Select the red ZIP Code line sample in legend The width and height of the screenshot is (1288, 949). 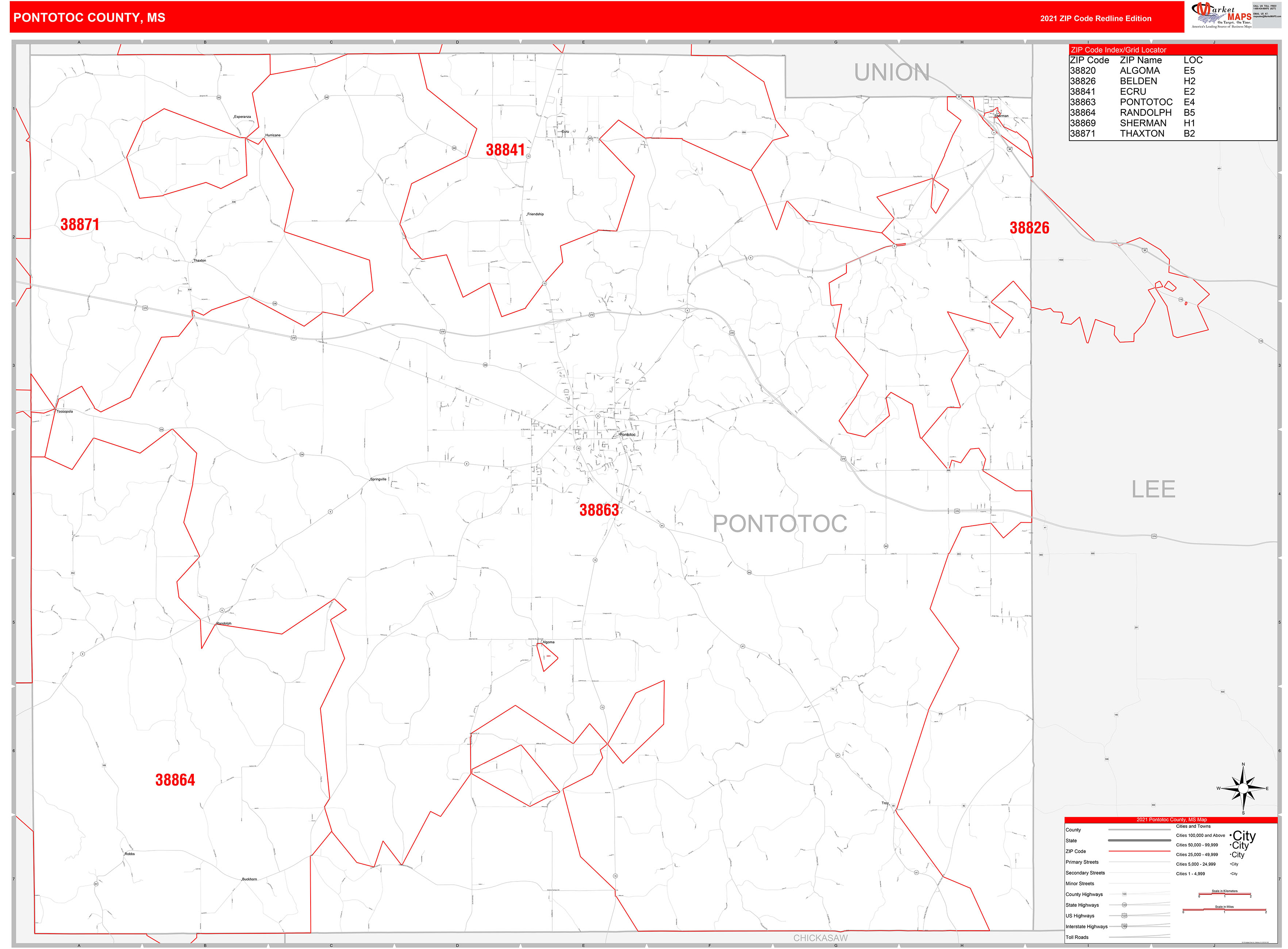pos(1140,851)
